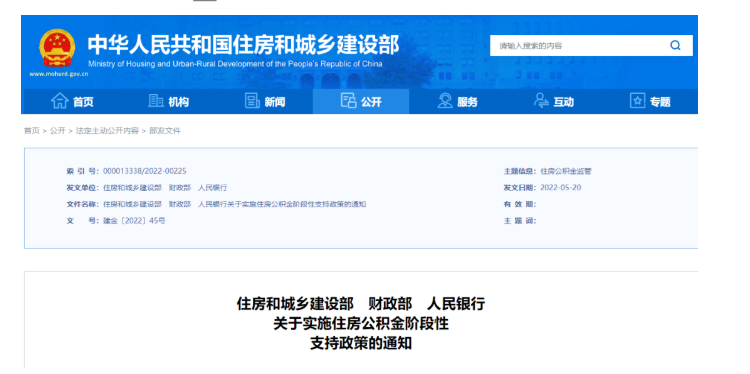Select the 公开 navigation tab
750x374 pixels.
tap(361, 101)
